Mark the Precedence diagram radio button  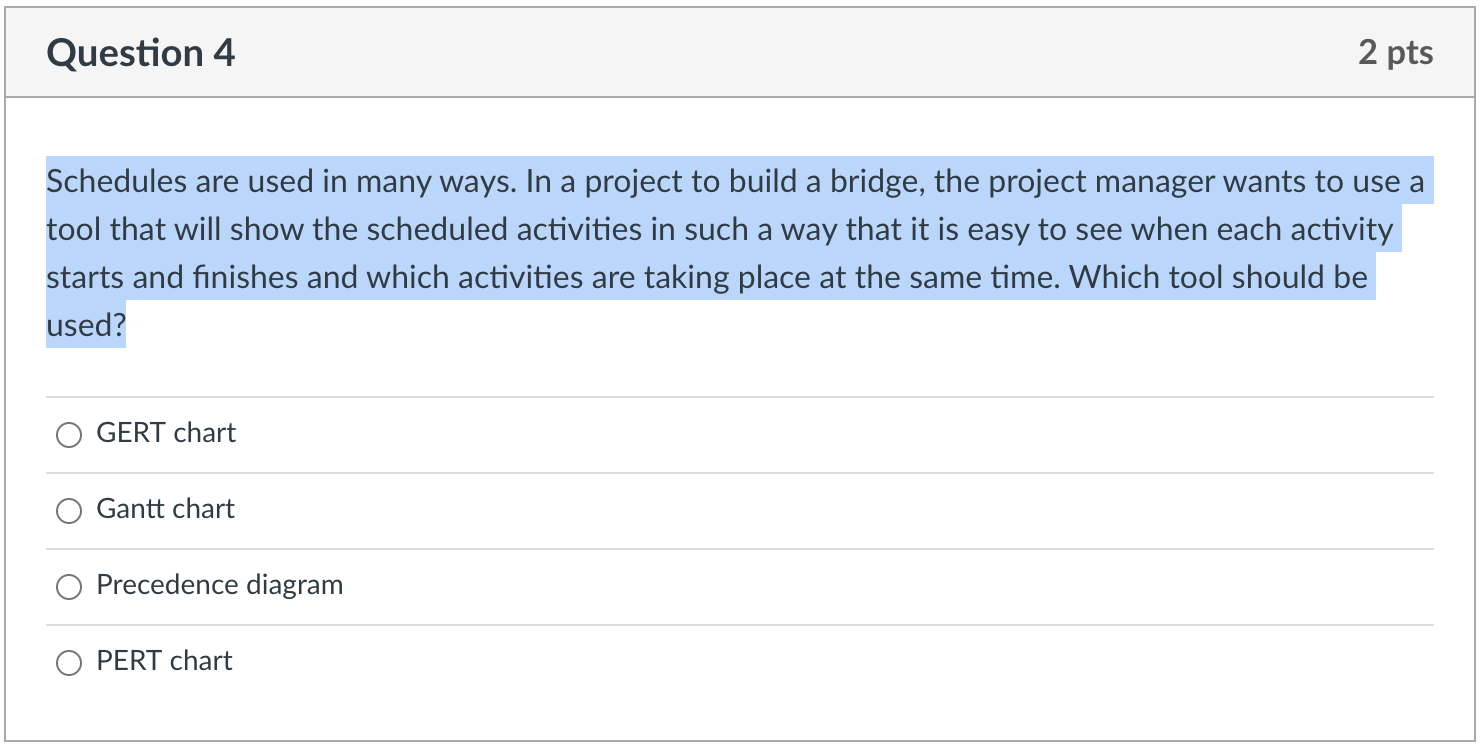(69, 586)
